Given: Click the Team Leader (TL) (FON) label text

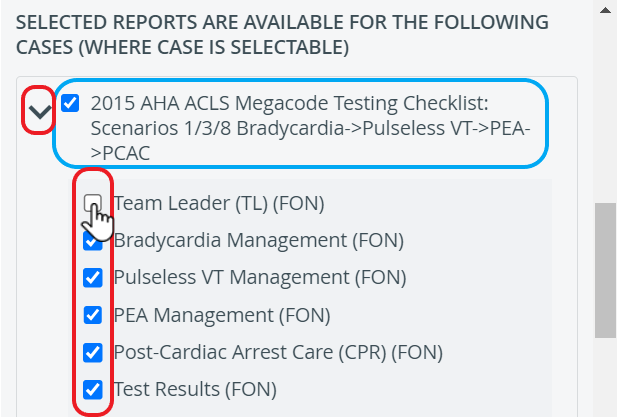Looking at the screenshot, I should pyautogui.click(x=219, y=203).
